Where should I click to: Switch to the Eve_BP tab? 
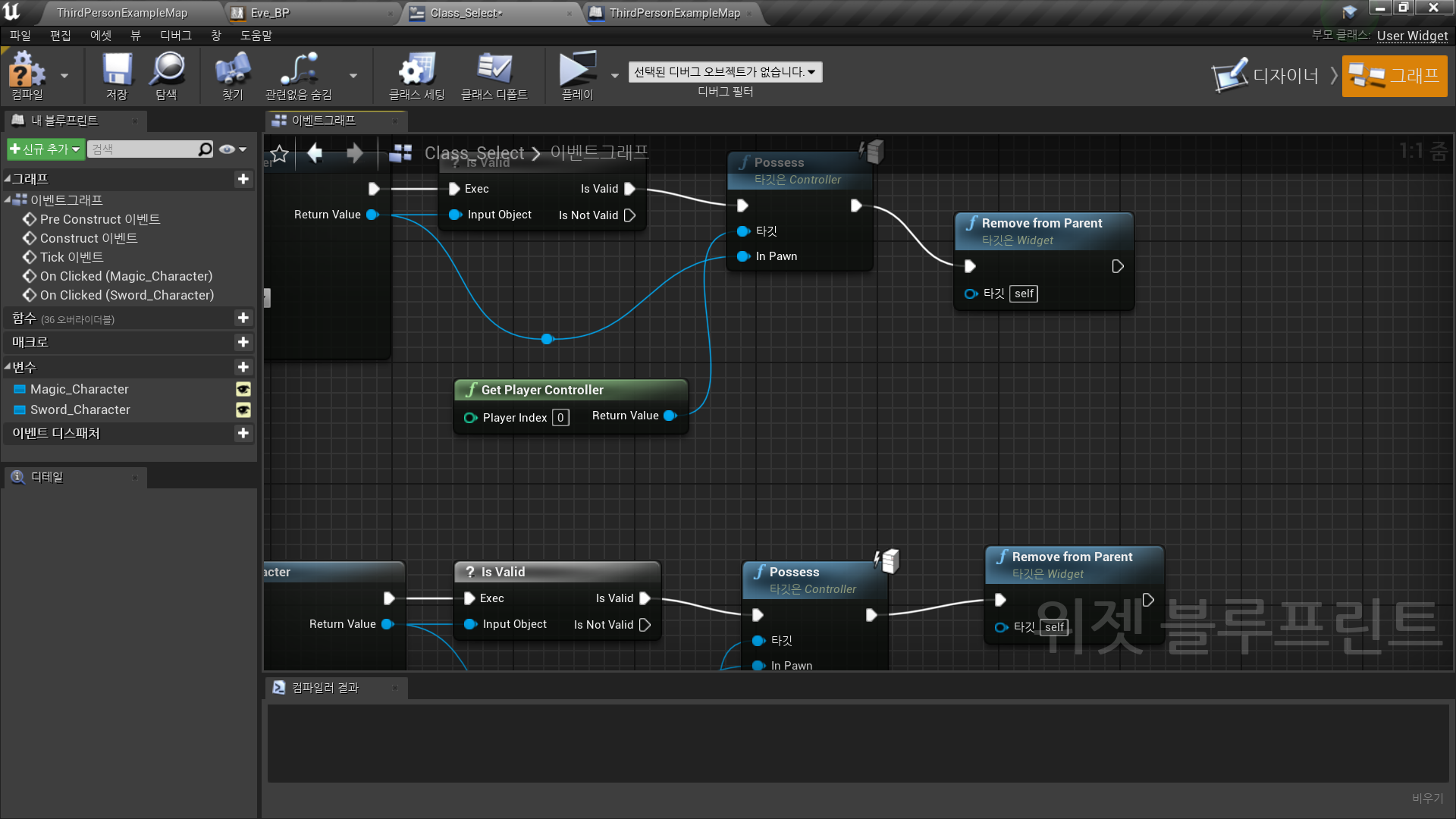pyautogui.click(x=270, y=13)
